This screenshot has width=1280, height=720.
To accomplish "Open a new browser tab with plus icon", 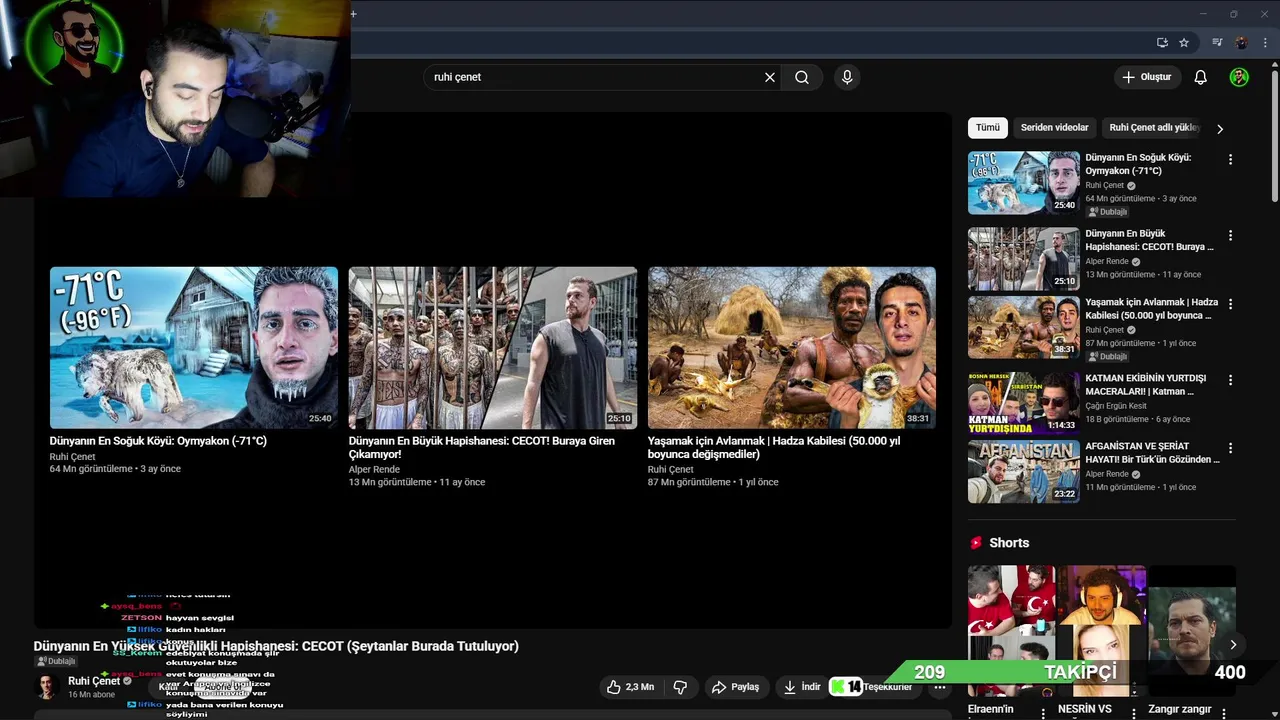I will (x=353, y=14).
